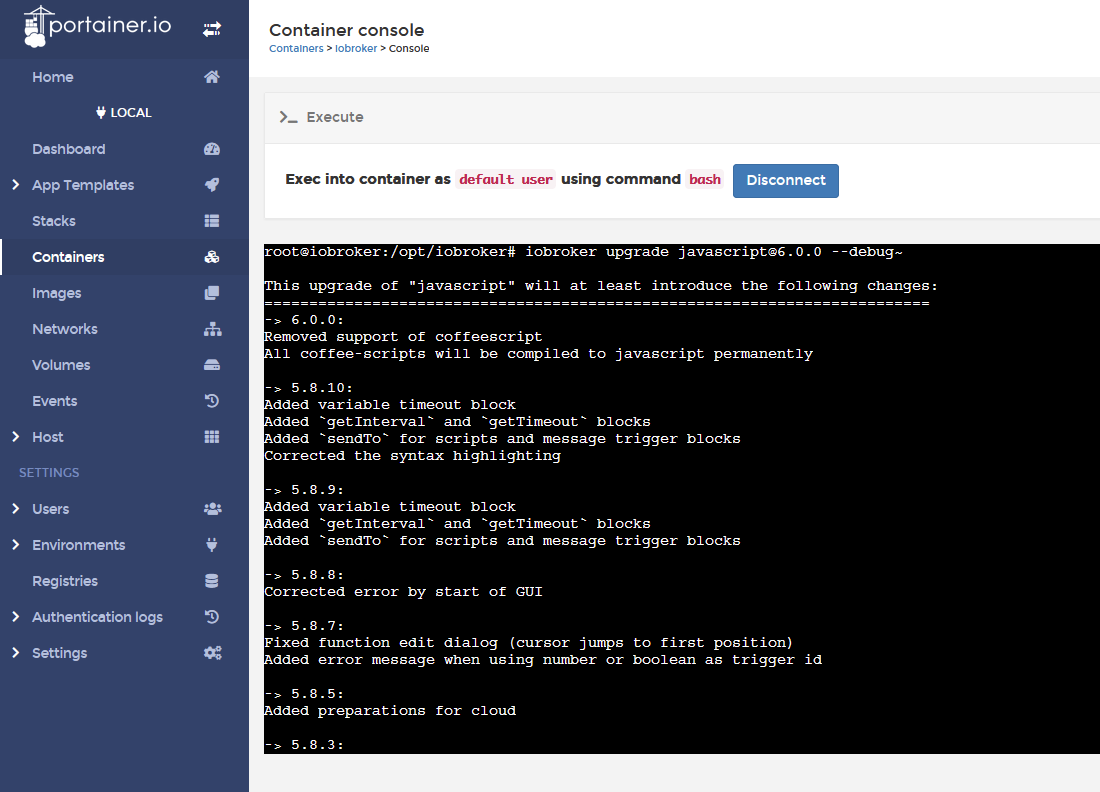1100x792 pixels.
Task: Click the Containers cubes icon
Action: click(212, 257)
